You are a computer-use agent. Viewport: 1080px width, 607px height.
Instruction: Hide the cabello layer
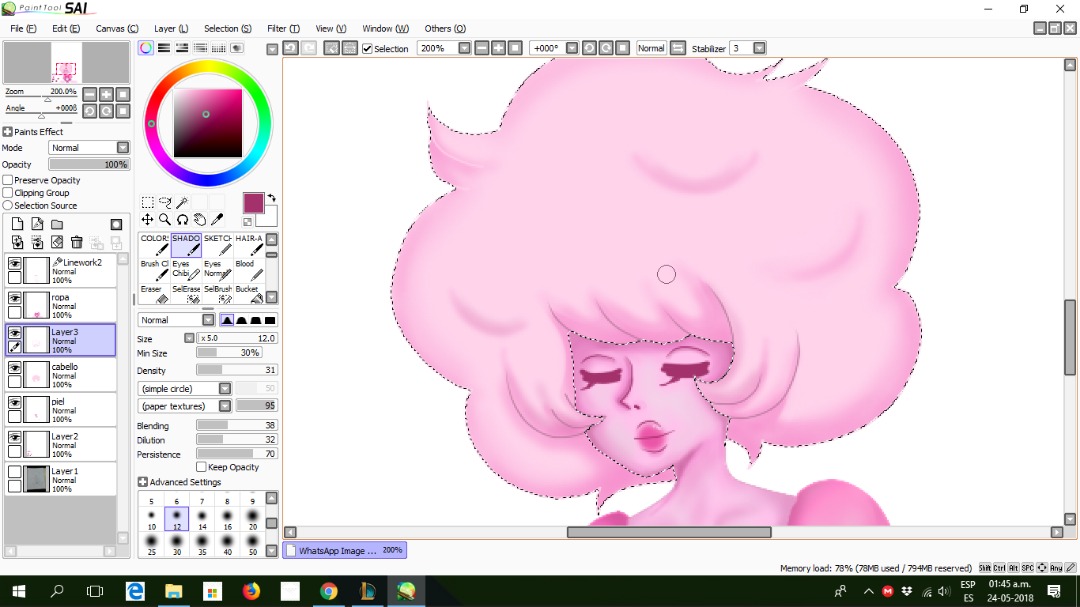(x=14, y=368)
